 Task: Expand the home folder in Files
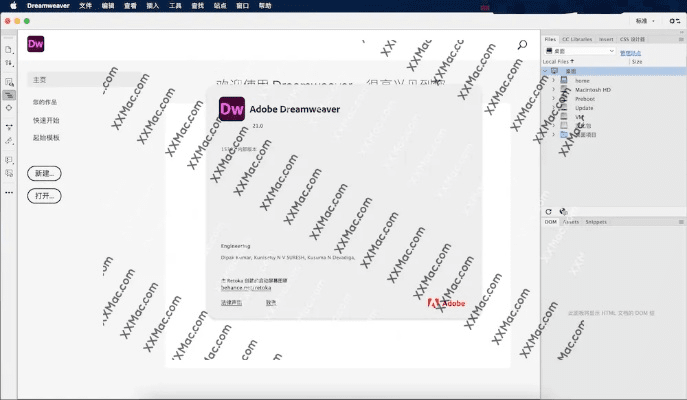[x=553, y=80]
